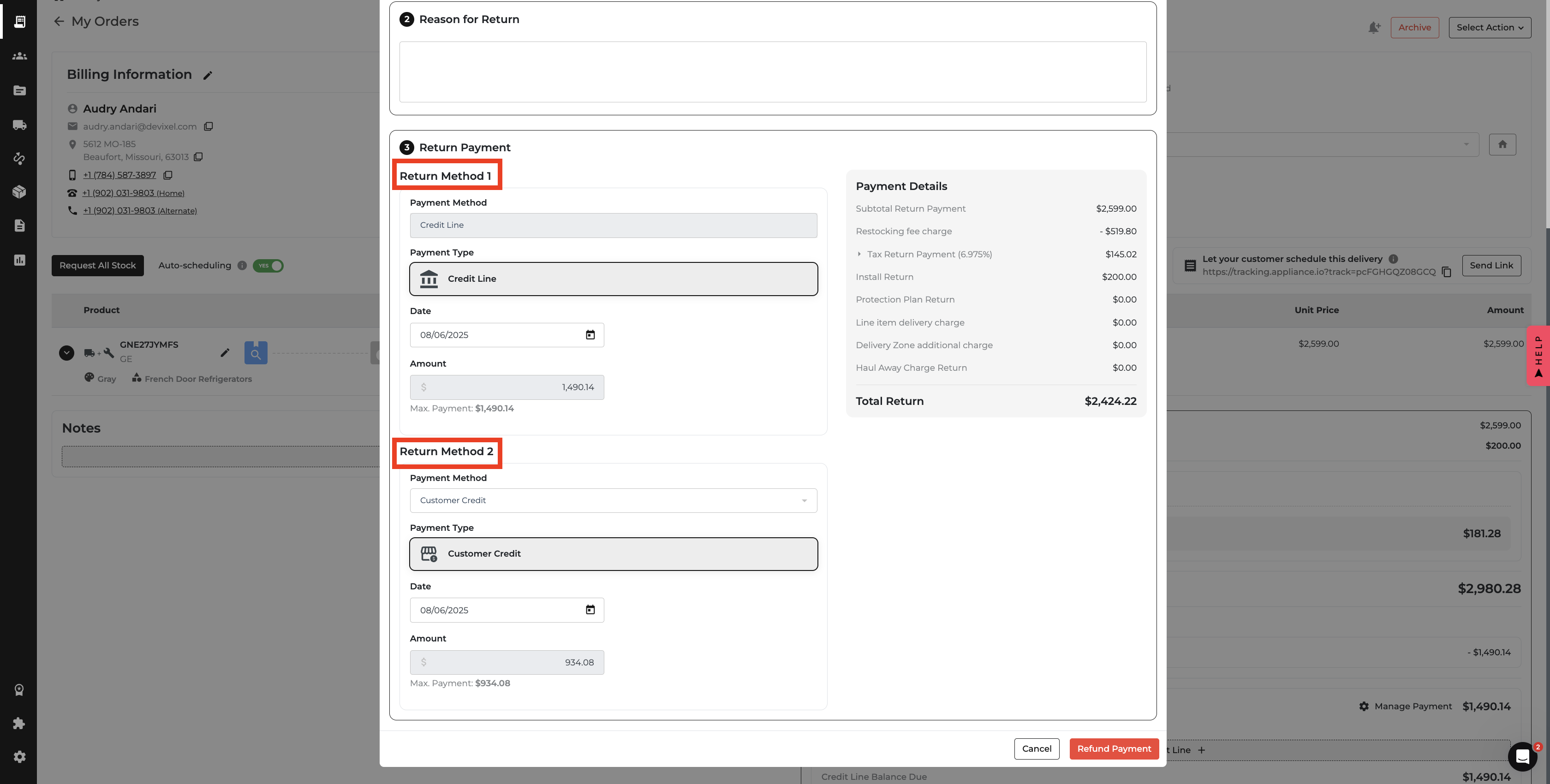Click the Reason for Return text area
The image size is (1550, 784).
pos(773,71)
